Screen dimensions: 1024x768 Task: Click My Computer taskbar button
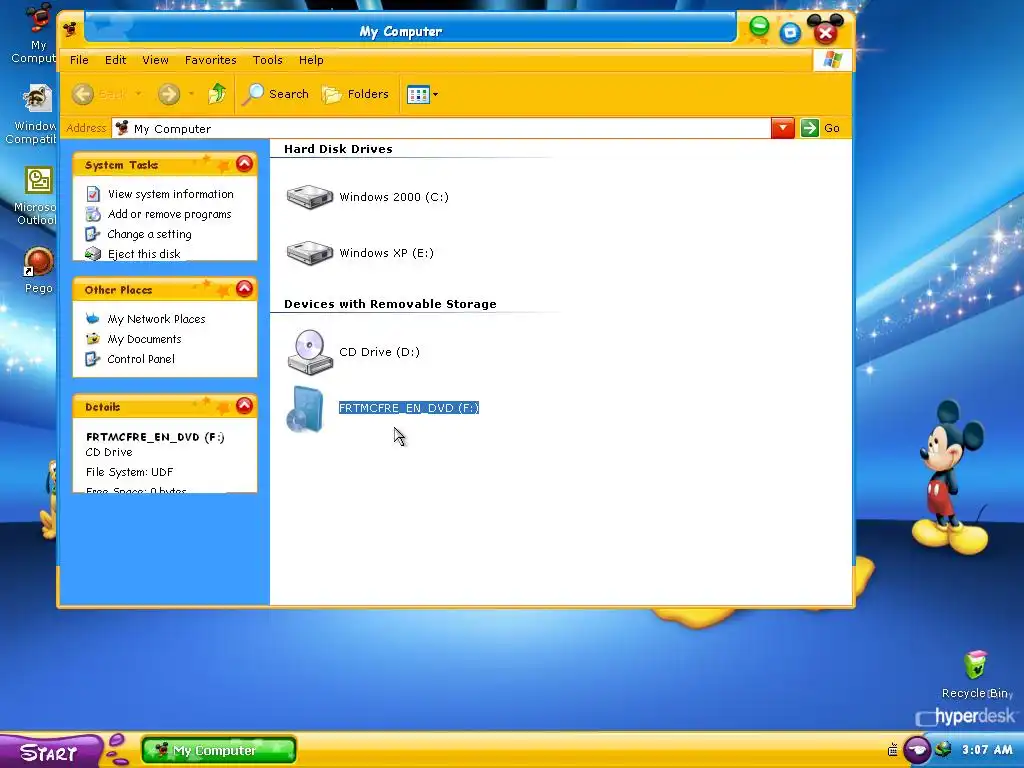pyautogui.click(x=219, y=750)
